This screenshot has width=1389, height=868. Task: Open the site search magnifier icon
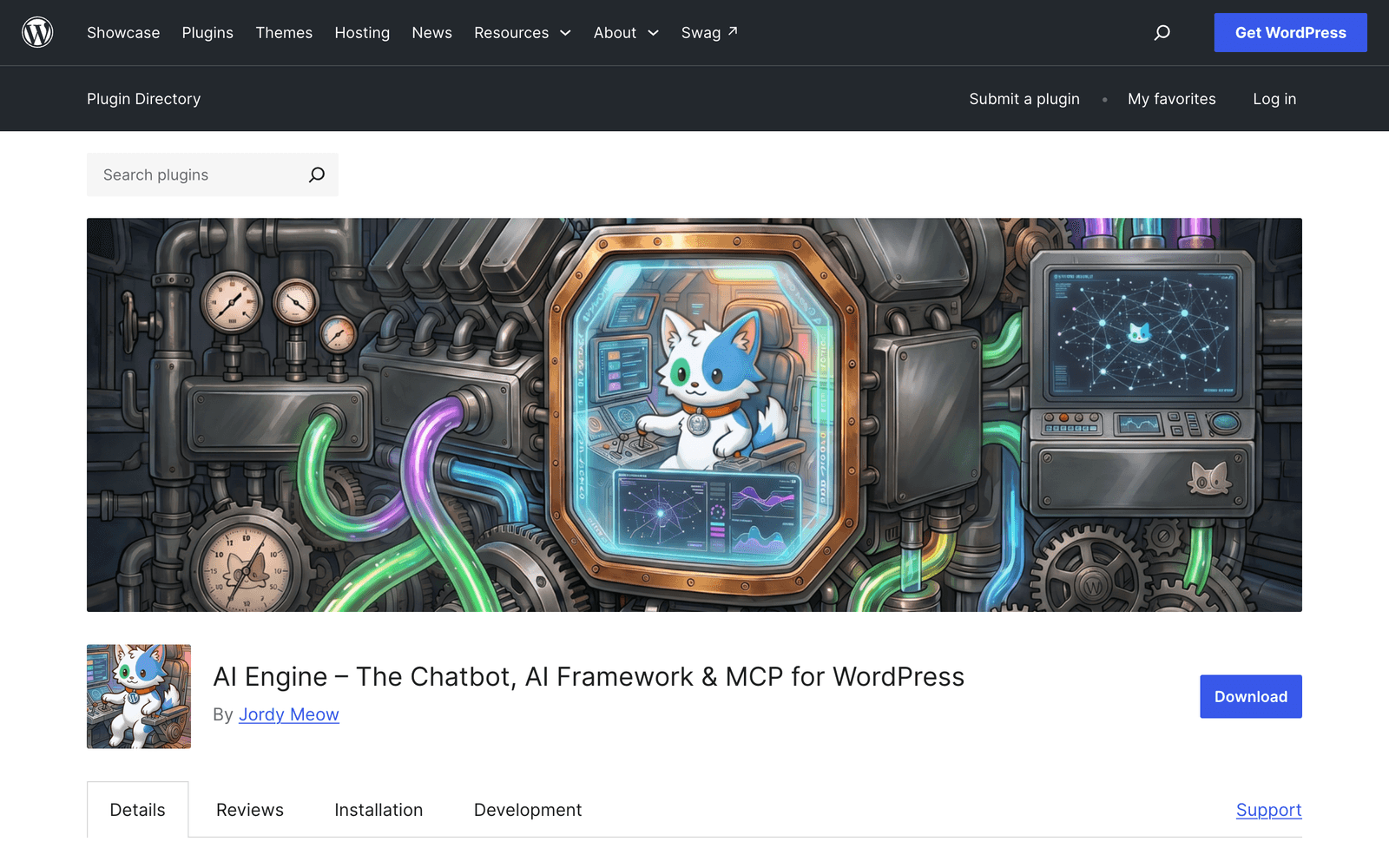(x=1162, y=32)
